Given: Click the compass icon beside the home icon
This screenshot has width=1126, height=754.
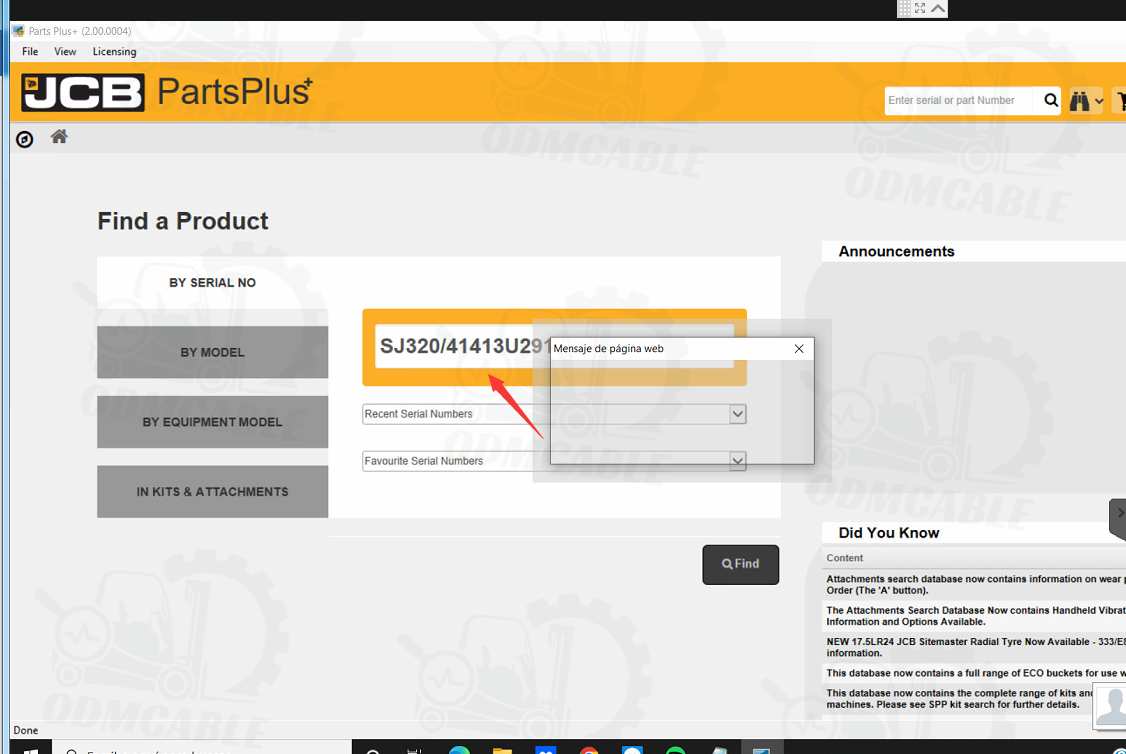Looking at the screenshot, I should pyautogui.click(x=25, y=139).
